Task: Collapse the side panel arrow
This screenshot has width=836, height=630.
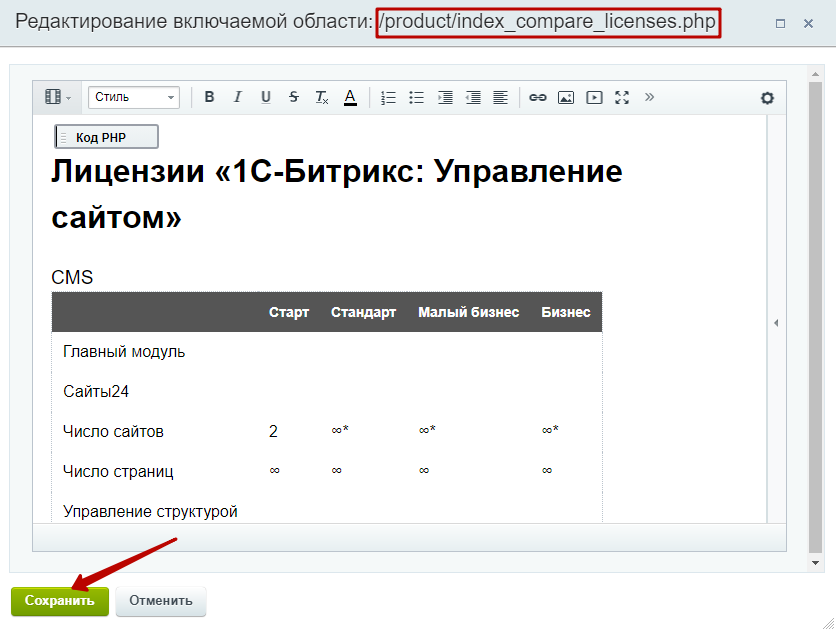Action: [776, 322]
